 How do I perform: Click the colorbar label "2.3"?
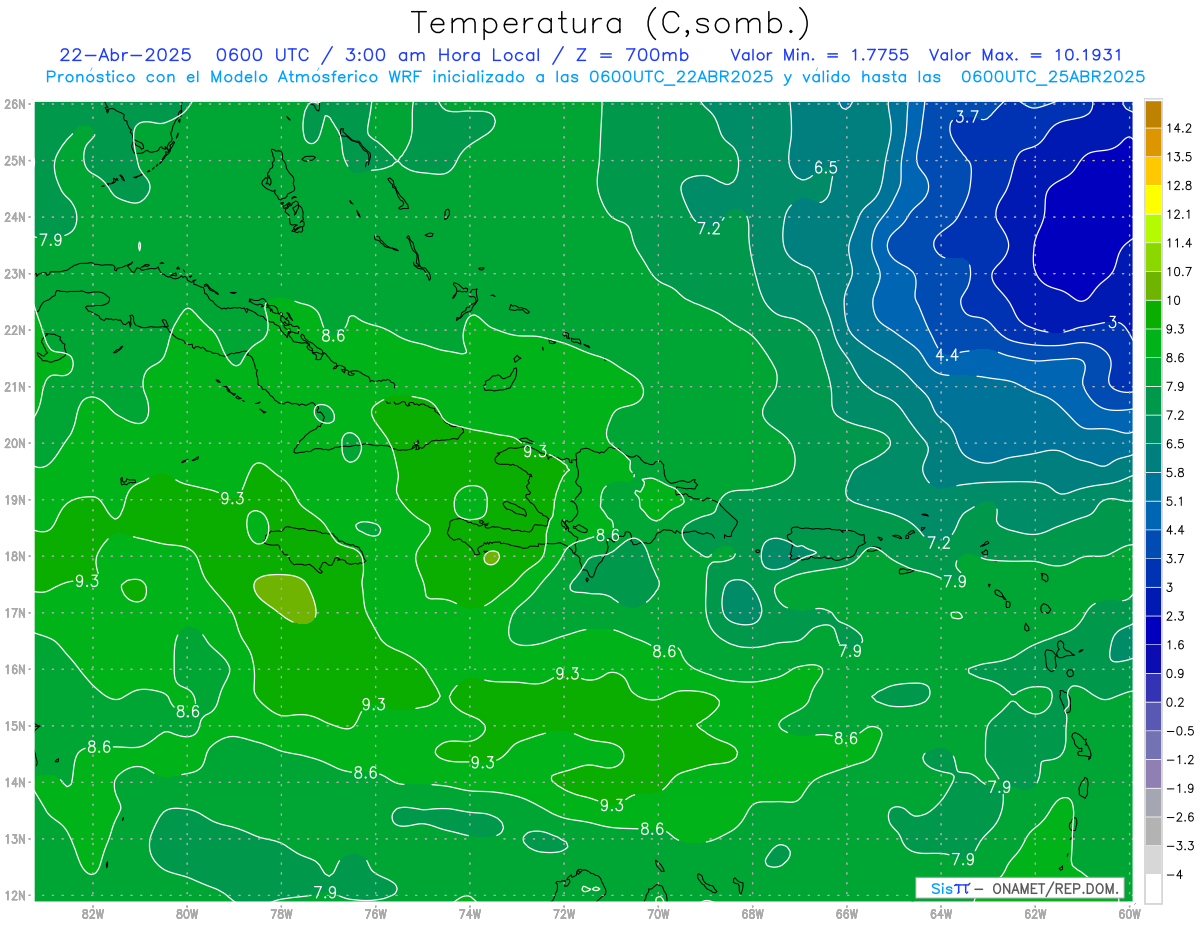(x=1175, y=616)
